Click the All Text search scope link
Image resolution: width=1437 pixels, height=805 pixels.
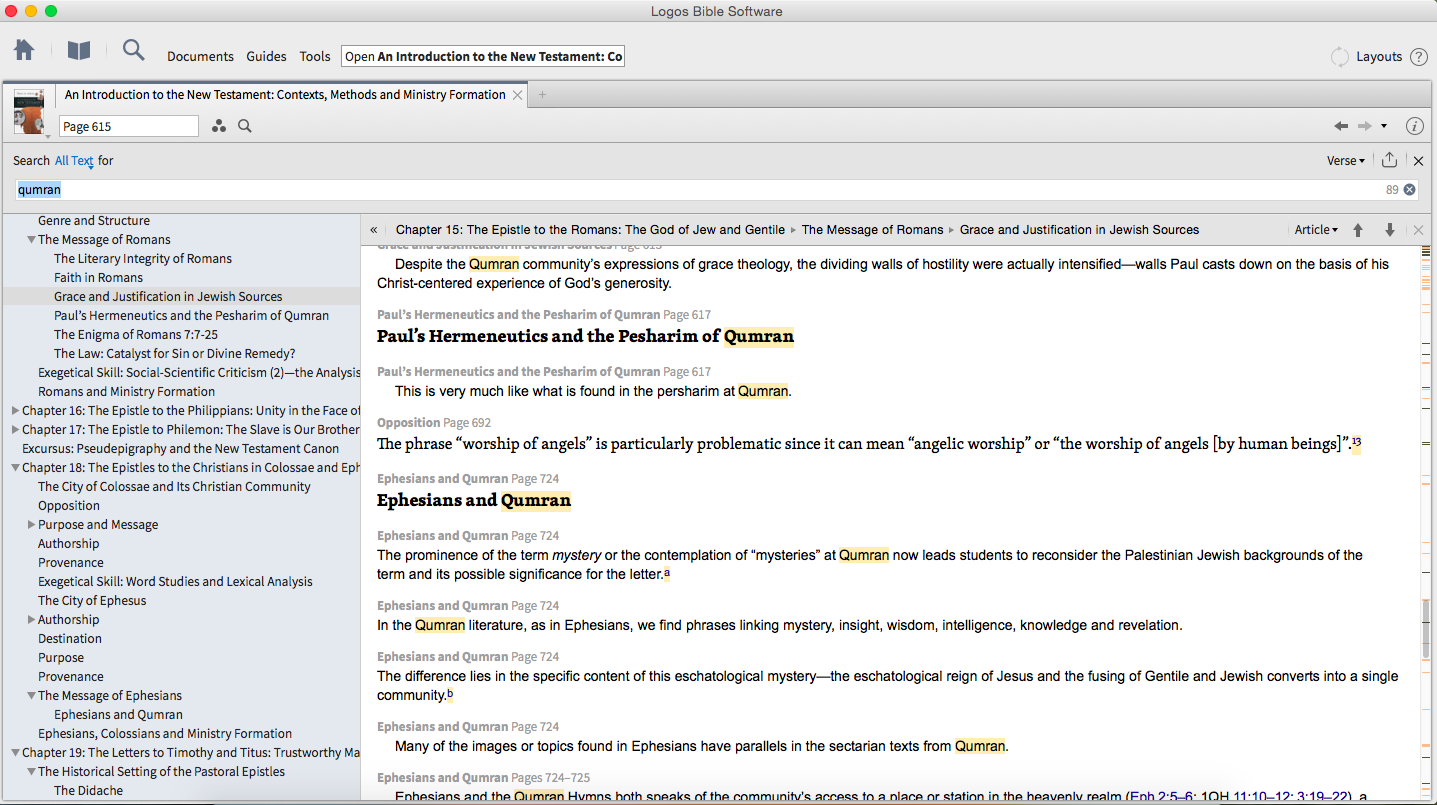(x=74, y=160)
